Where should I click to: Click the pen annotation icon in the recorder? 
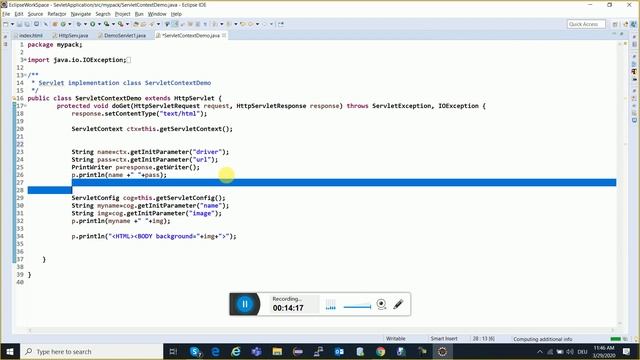(x=398, y=304)
